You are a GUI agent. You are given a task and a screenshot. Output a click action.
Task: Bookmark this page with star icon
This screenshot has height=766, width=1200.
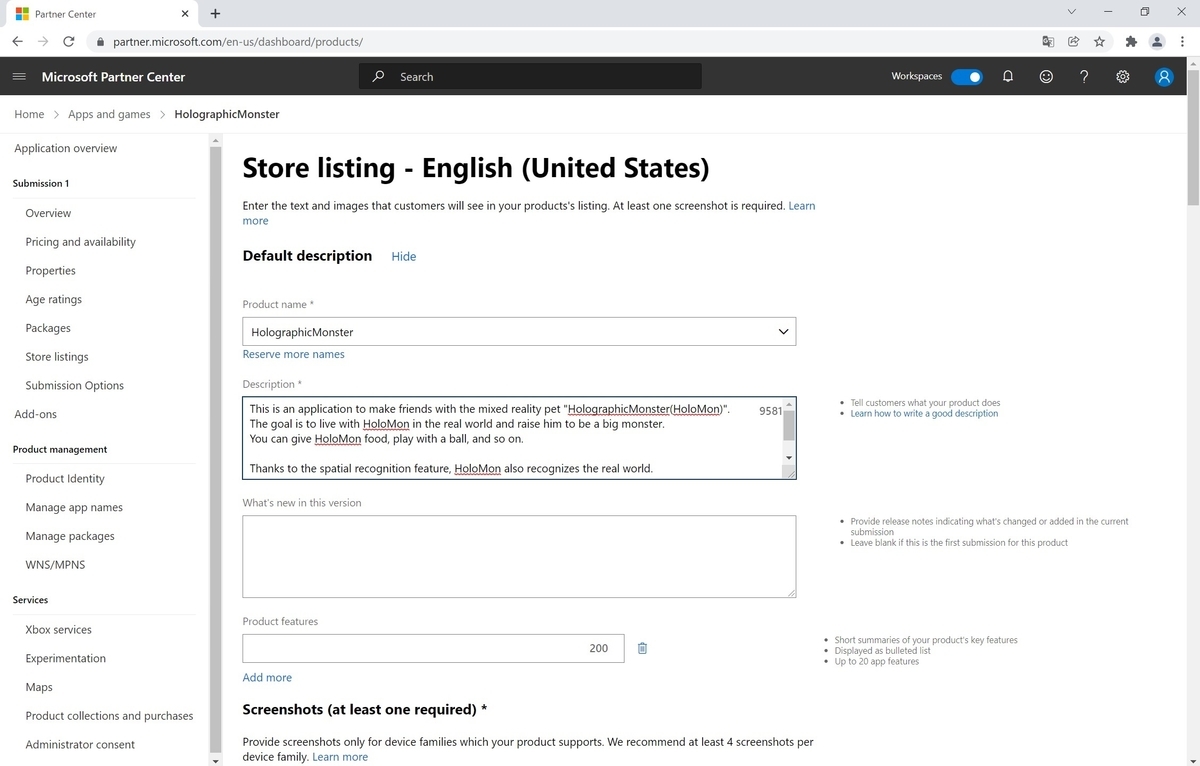pyautogui.click(x=1099, y=41)
